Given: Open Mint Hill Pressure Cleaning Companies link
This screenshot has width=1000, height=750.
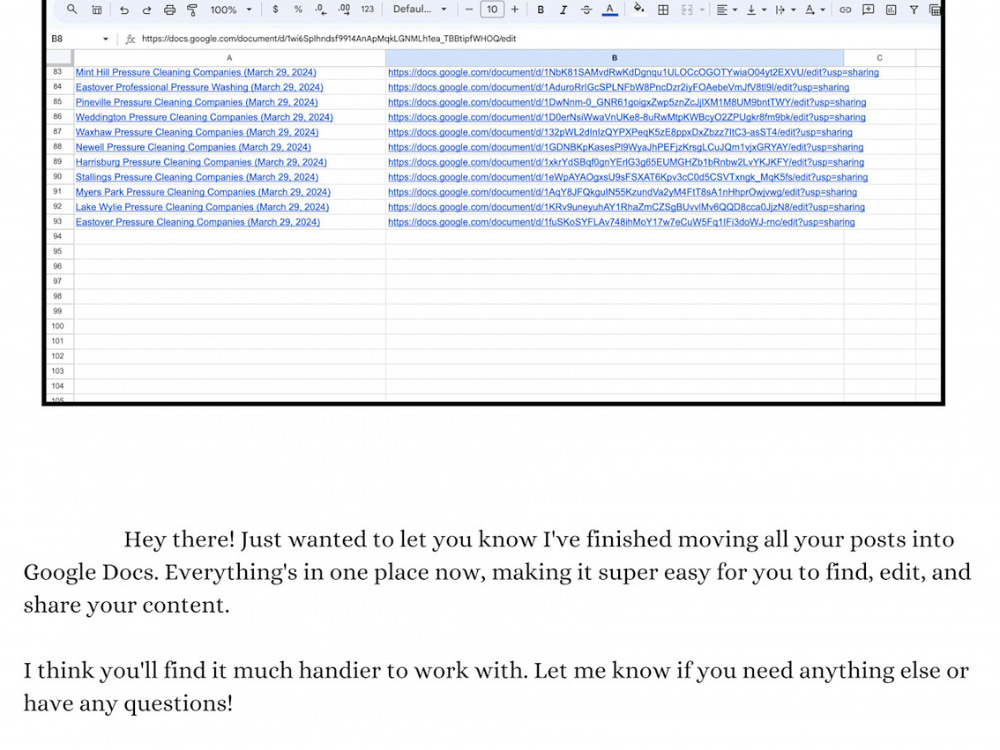Looking at the screenshot, I should [196, 72].
